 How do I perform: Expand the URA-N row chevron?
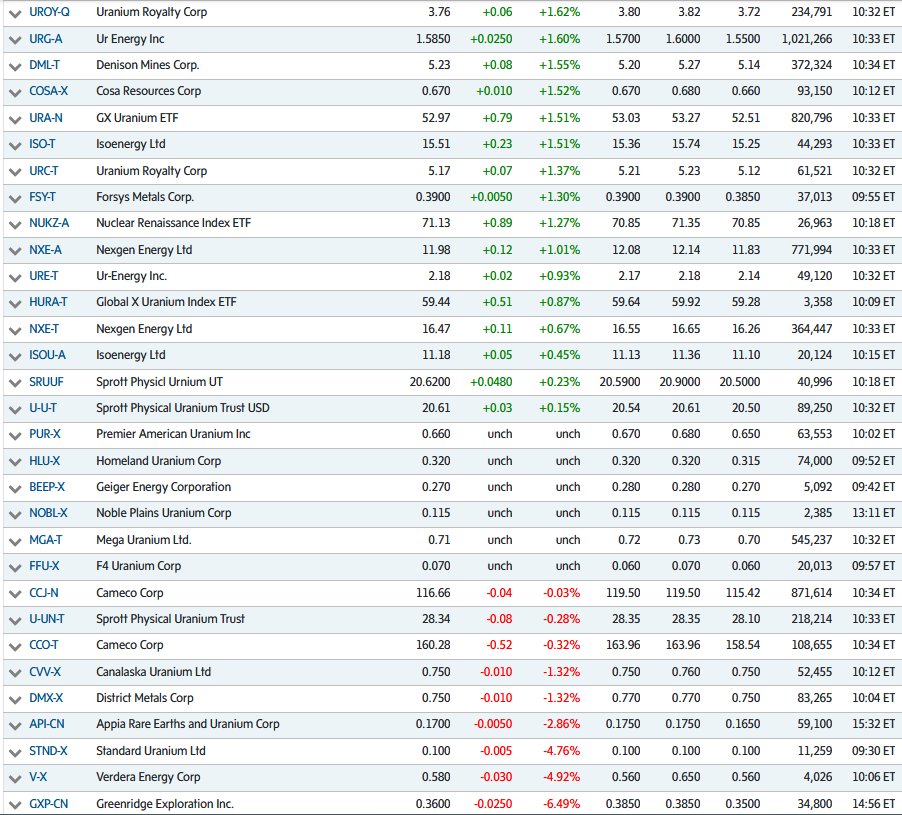pos(15,118)
